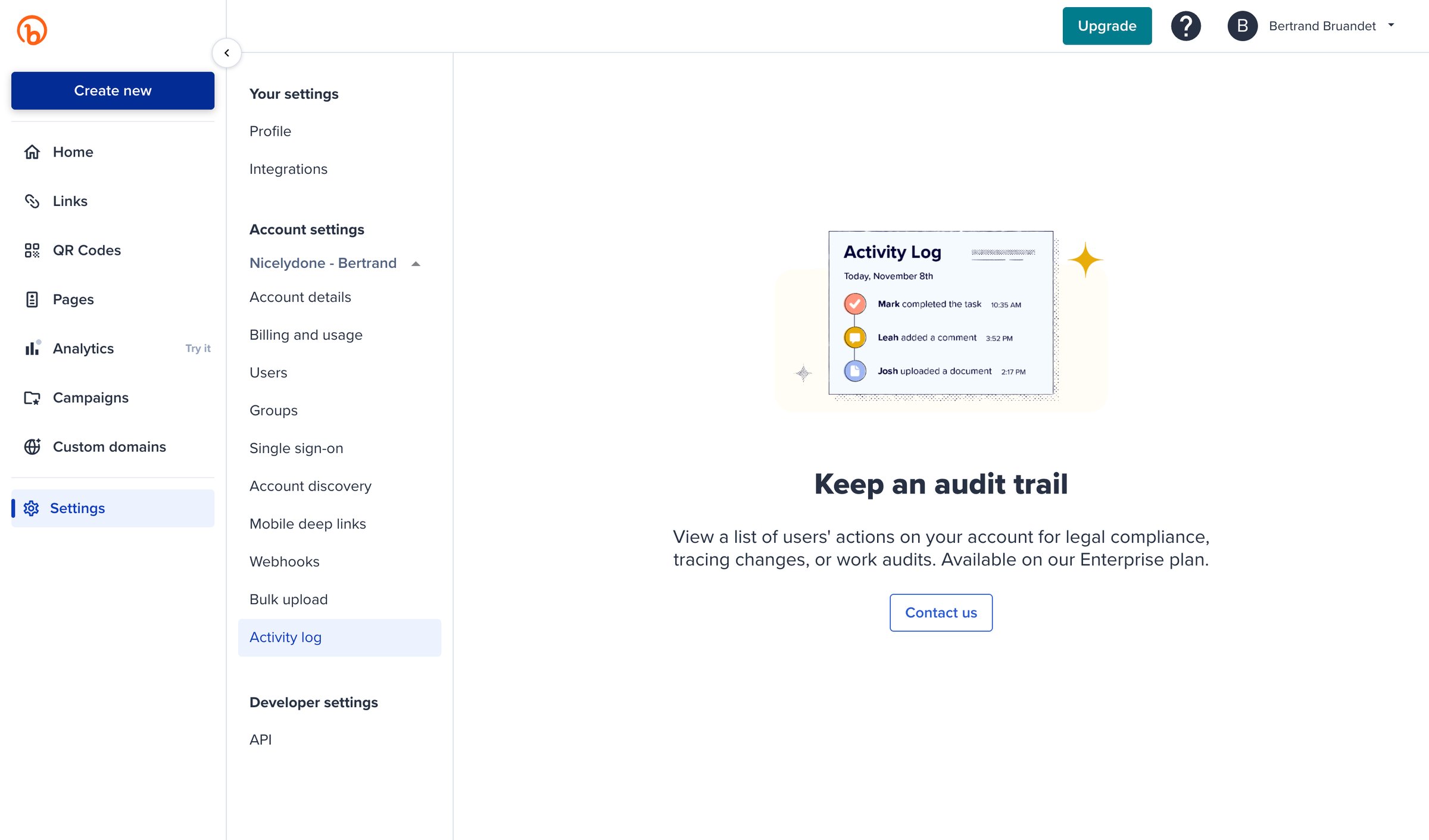Click the Account settings section heading
This screenshot has height=840, width=1429.
point(307,230)
